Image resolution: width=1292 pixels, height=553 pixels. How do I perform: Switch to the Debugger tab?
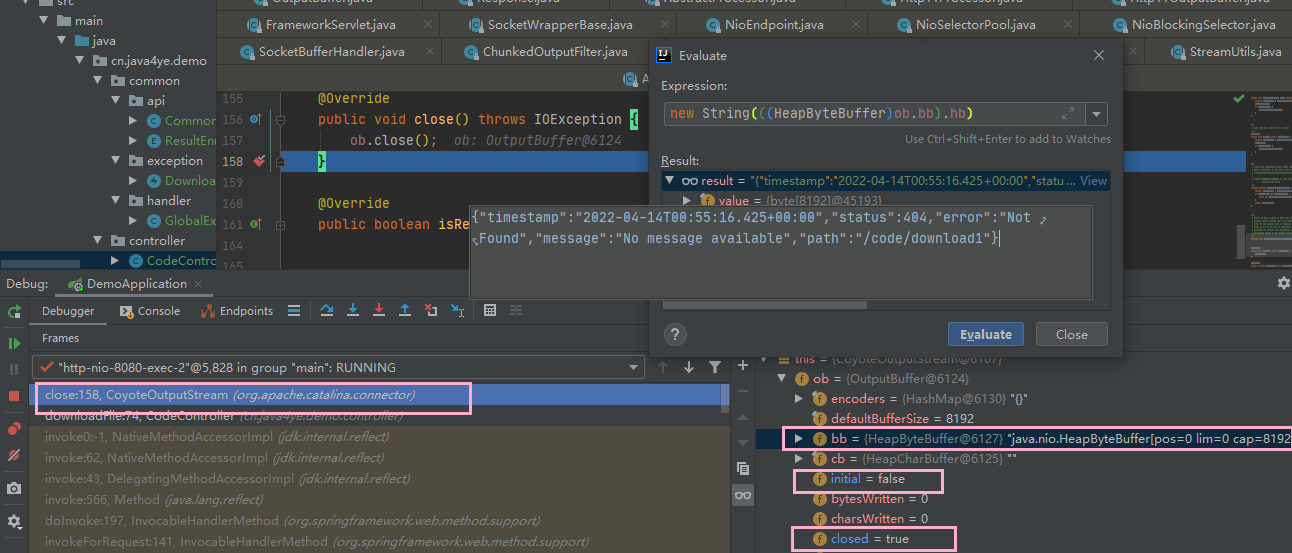pos(68,311)
